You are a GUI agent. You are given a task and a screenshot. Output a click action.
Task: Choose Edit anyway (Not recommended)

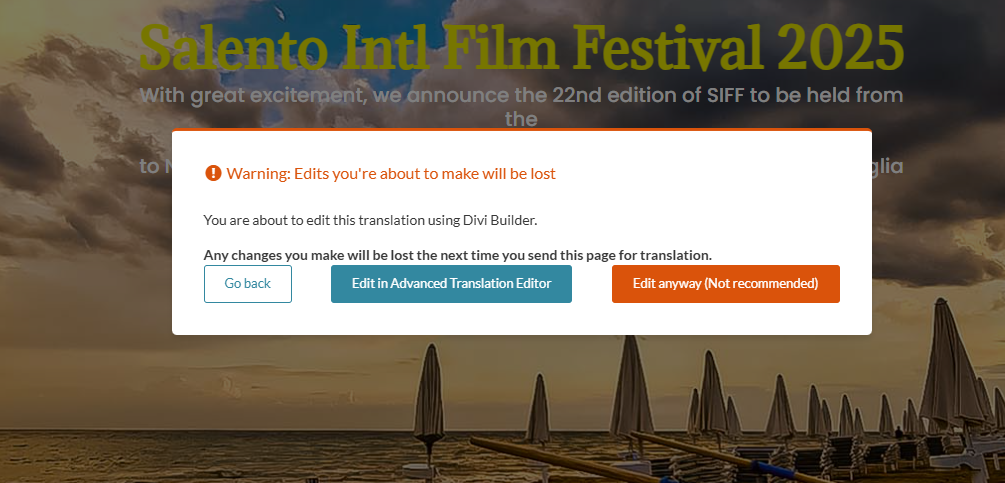pyautogui.click(x=725, y=284)
